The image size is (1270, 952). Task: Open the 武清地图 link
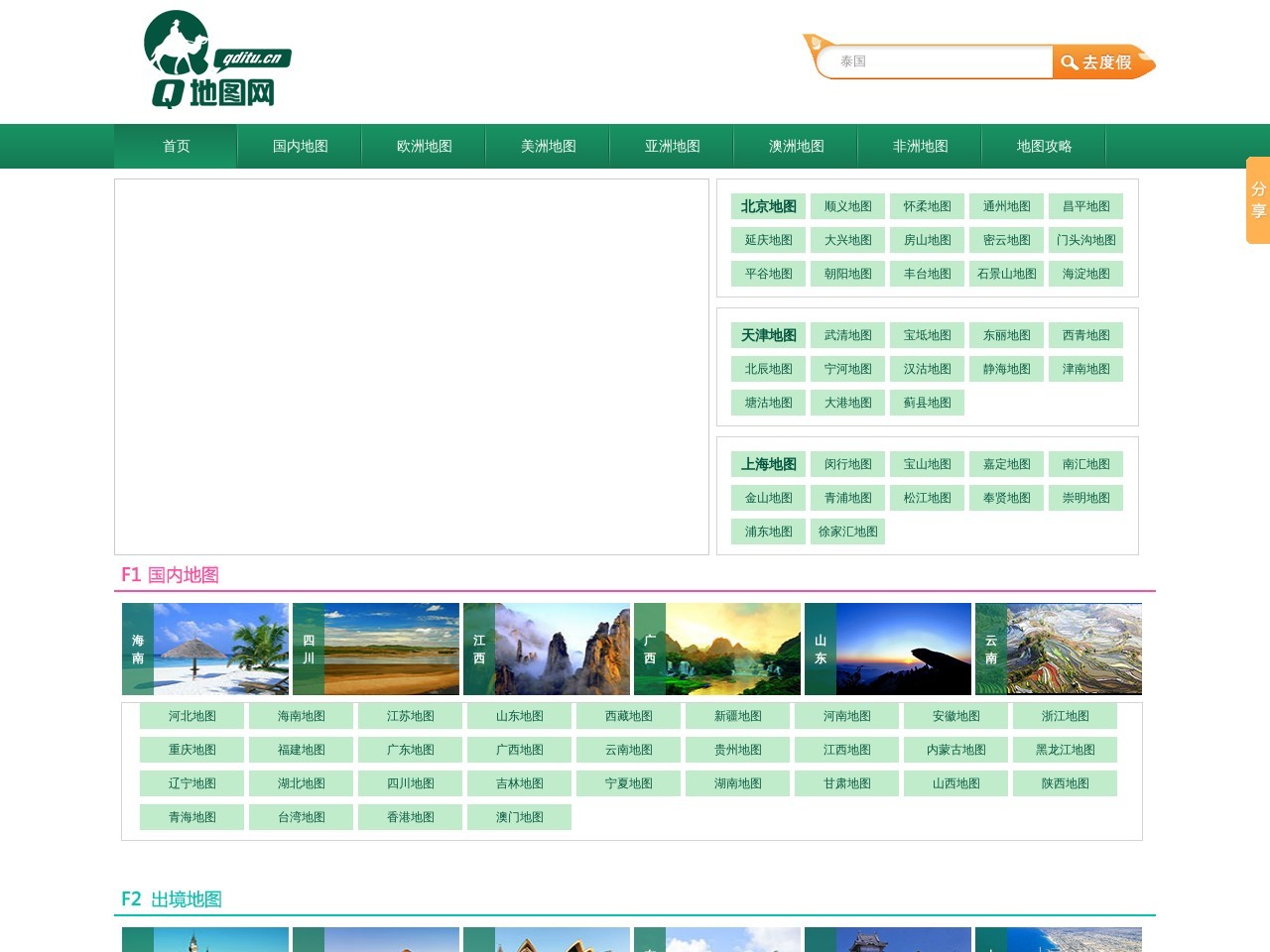tap(847, 335)
